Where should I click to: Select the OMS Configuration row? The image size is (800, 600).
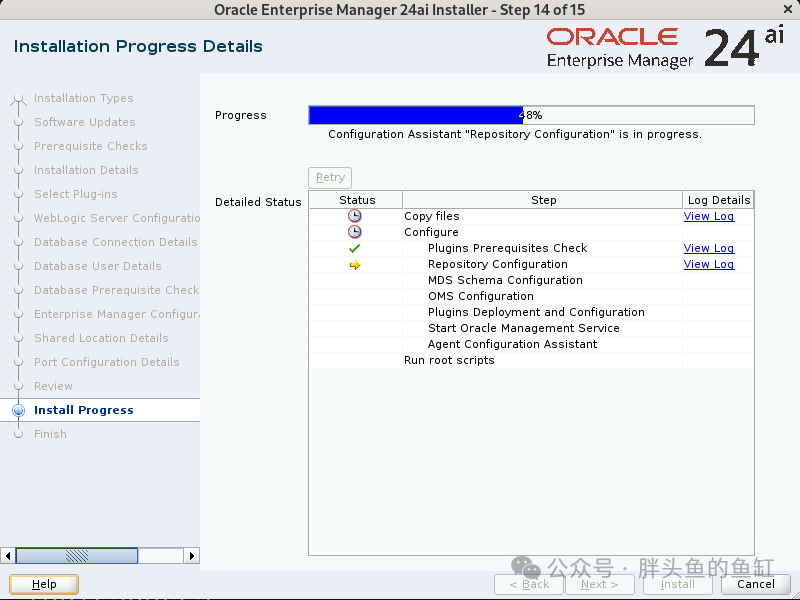click(x=531, y=296)
